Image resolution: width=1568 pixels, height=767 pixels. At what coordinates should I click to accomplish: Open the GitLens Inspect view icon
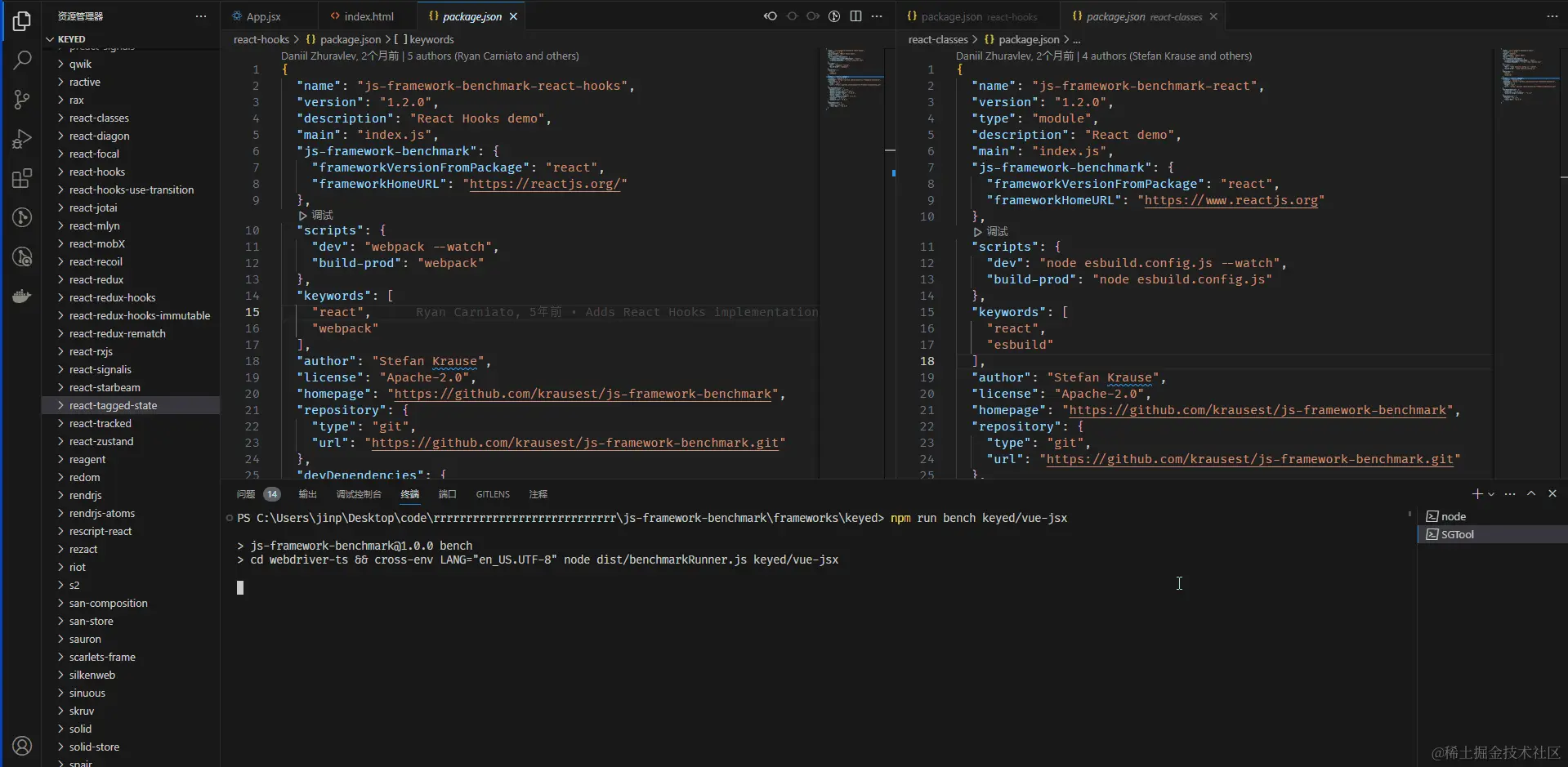pyautogui.click(x=22, y=256)
